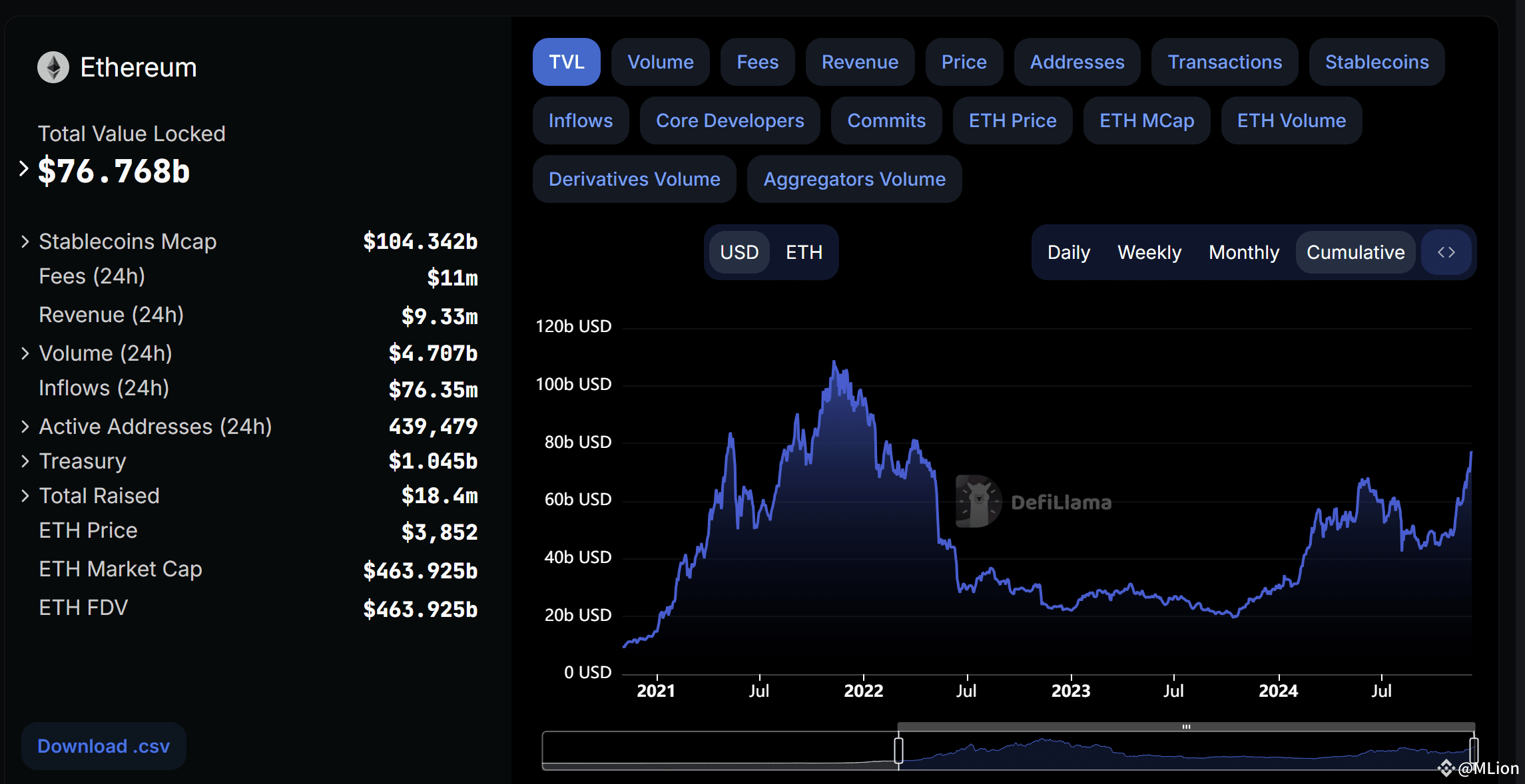
Task: View the Derivatives Volume chart
Action: (634, 178)
